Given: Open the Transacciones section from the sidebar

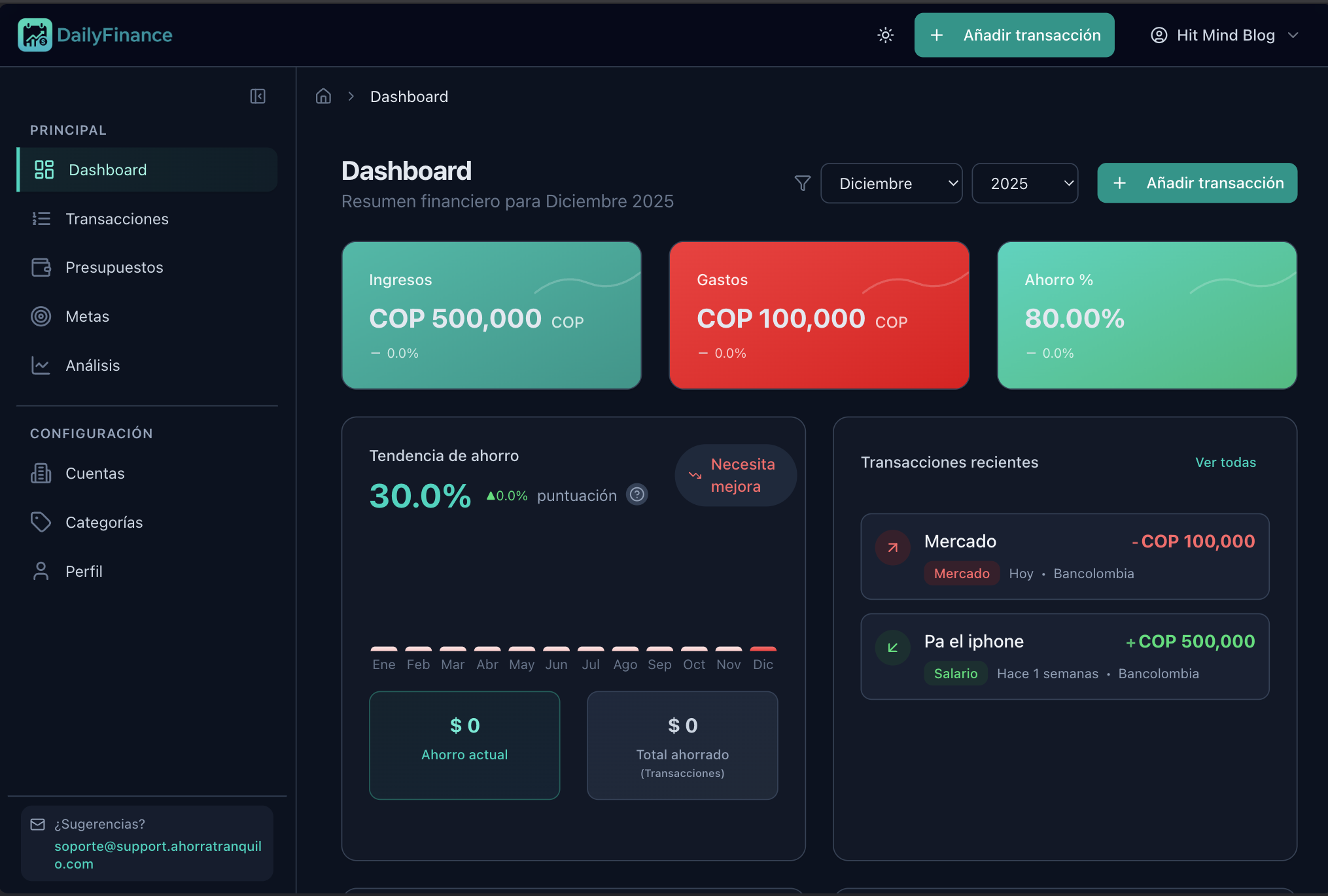Looking at the screenshot, I should click(117, 218).
